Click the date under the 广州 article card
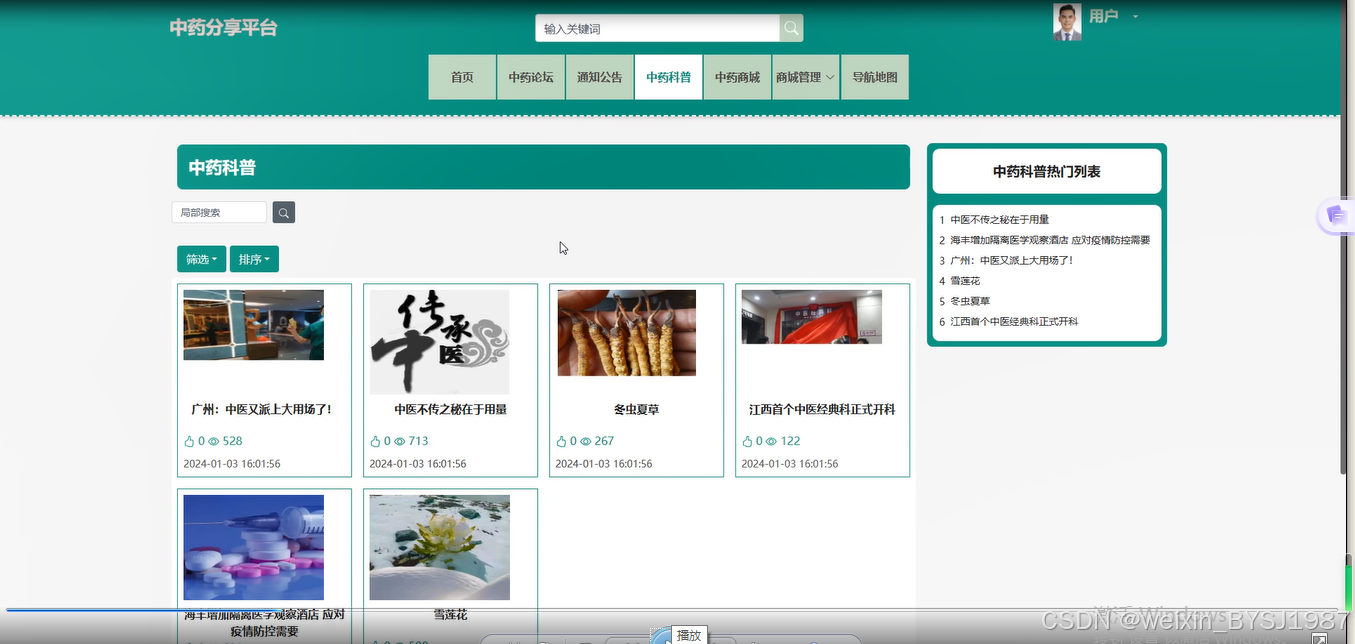 coord(232,464)
